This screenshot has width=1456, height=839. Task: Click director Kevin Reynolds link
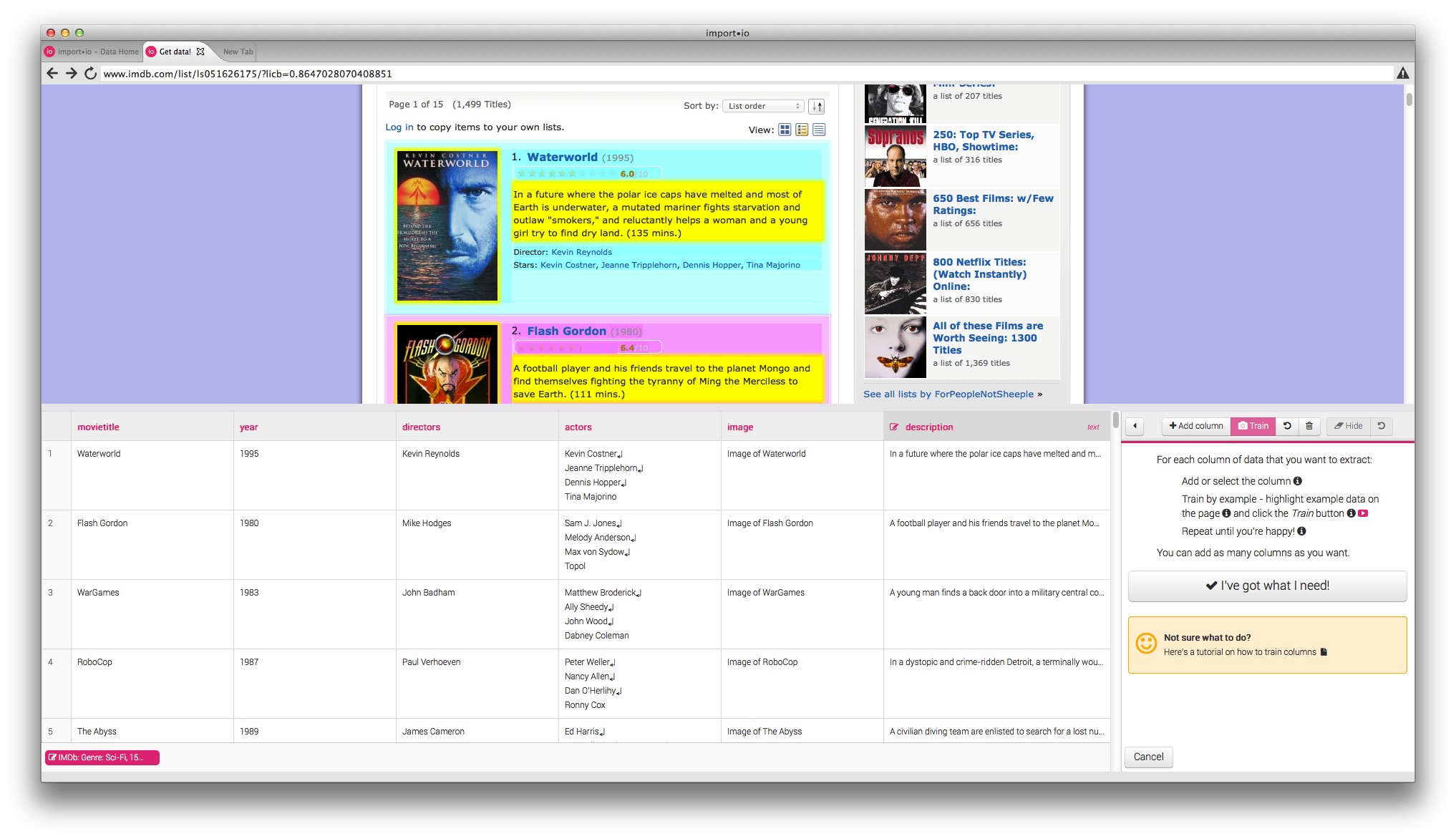[581, 252]
